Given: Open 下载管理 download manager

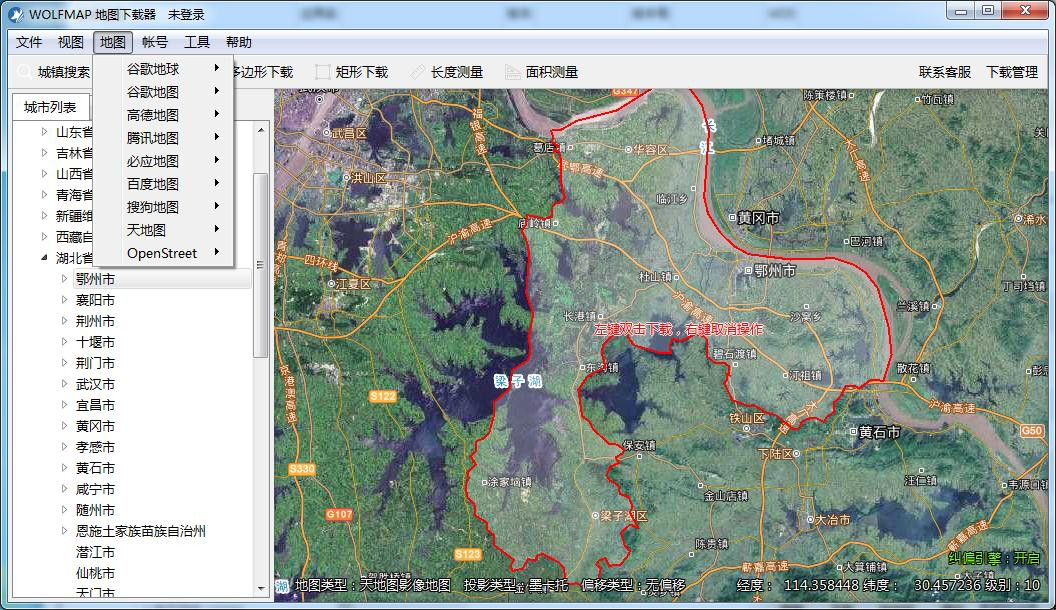Looking at the screenshot, I should tap(1012, 71).
